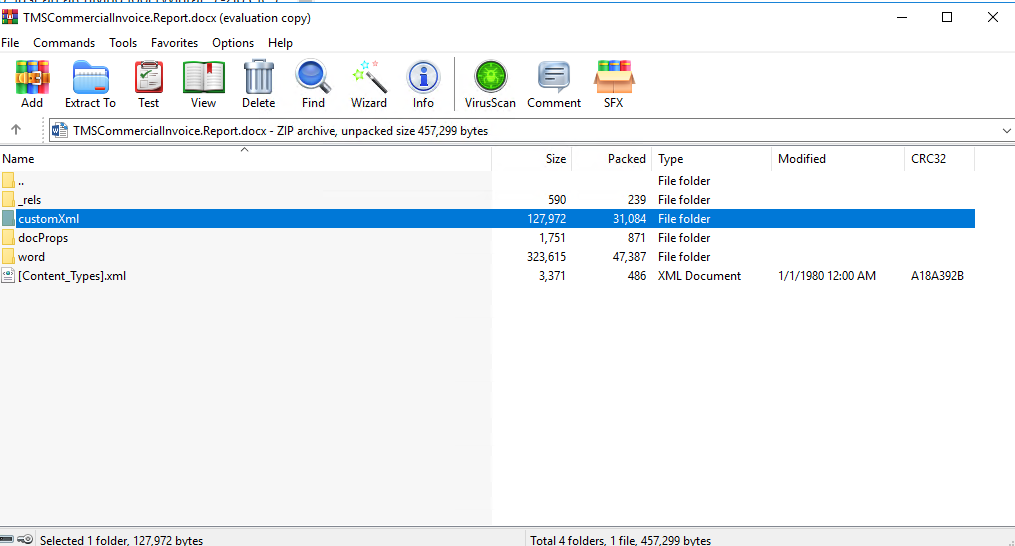Screen dimensions: 1015x546
Task: Show archive Info
Action: pyautogui.click(x=423, y=84)
